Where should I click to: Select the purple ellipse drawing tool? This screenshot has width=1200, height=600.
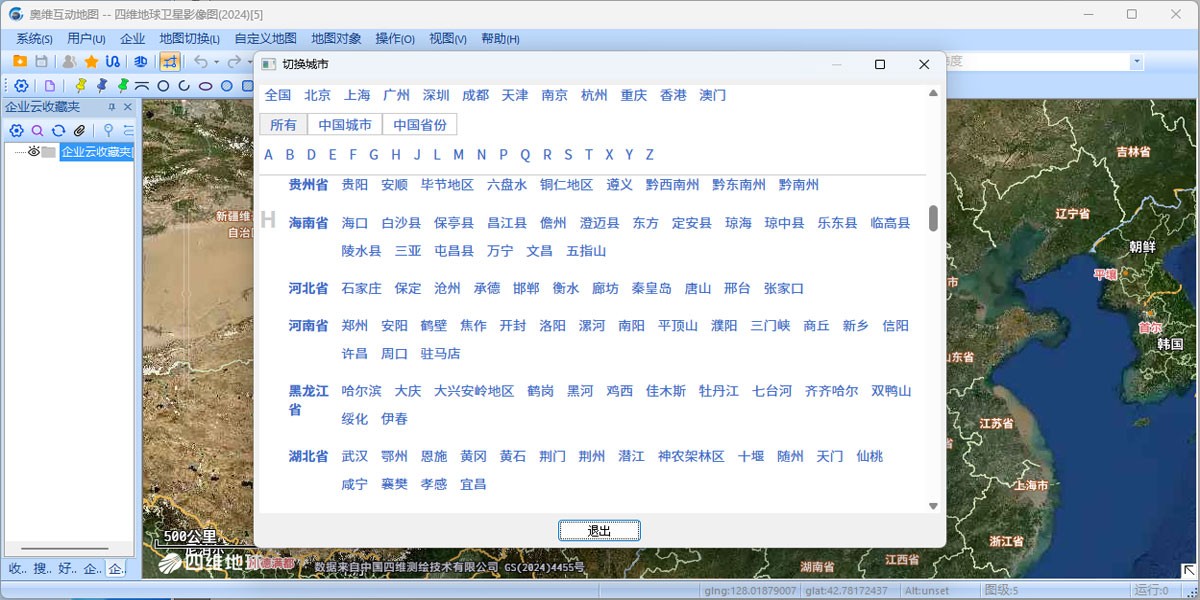[x=205, y=86]
